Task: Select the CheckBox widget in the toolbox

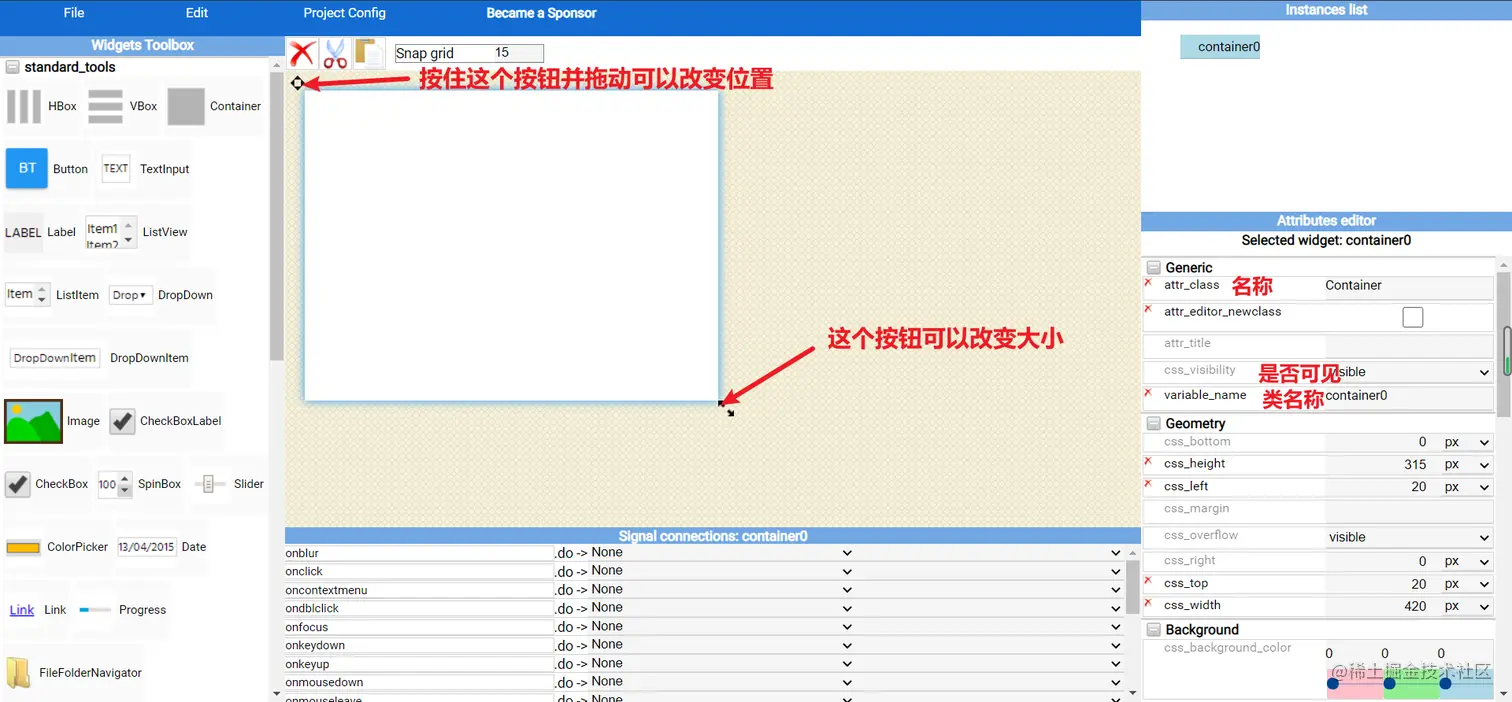Action: (x=17, y=484)
